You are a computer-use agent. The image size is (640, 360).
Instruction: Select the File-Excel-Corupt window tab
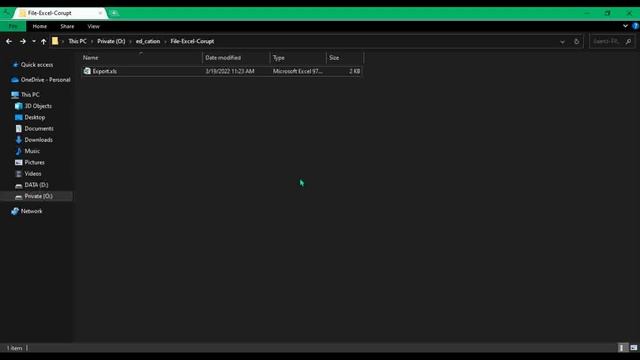(60, 13)
